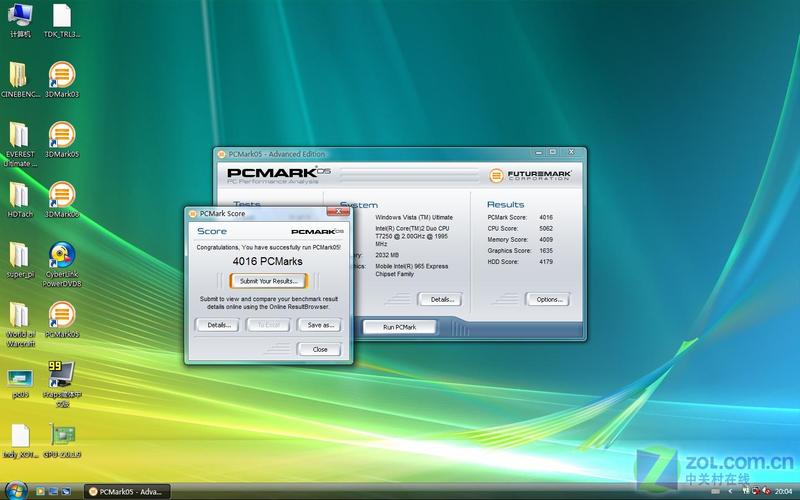The width and height of the screenshot is (800, 500).
Task: Click the switch windows quick launch icon
Action: point(66,491)
